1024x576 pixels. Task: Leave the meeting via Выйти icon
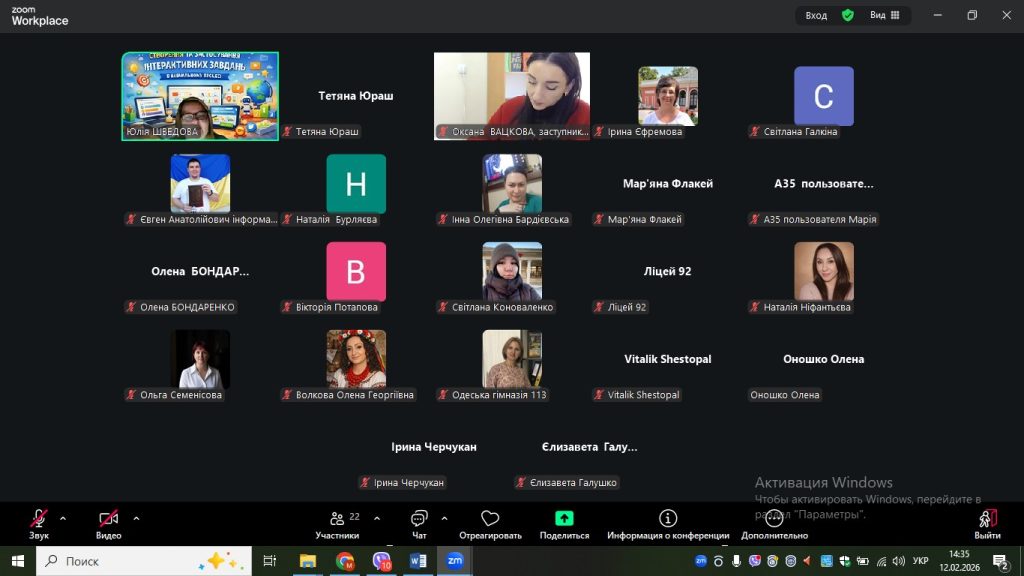point(987,519)
